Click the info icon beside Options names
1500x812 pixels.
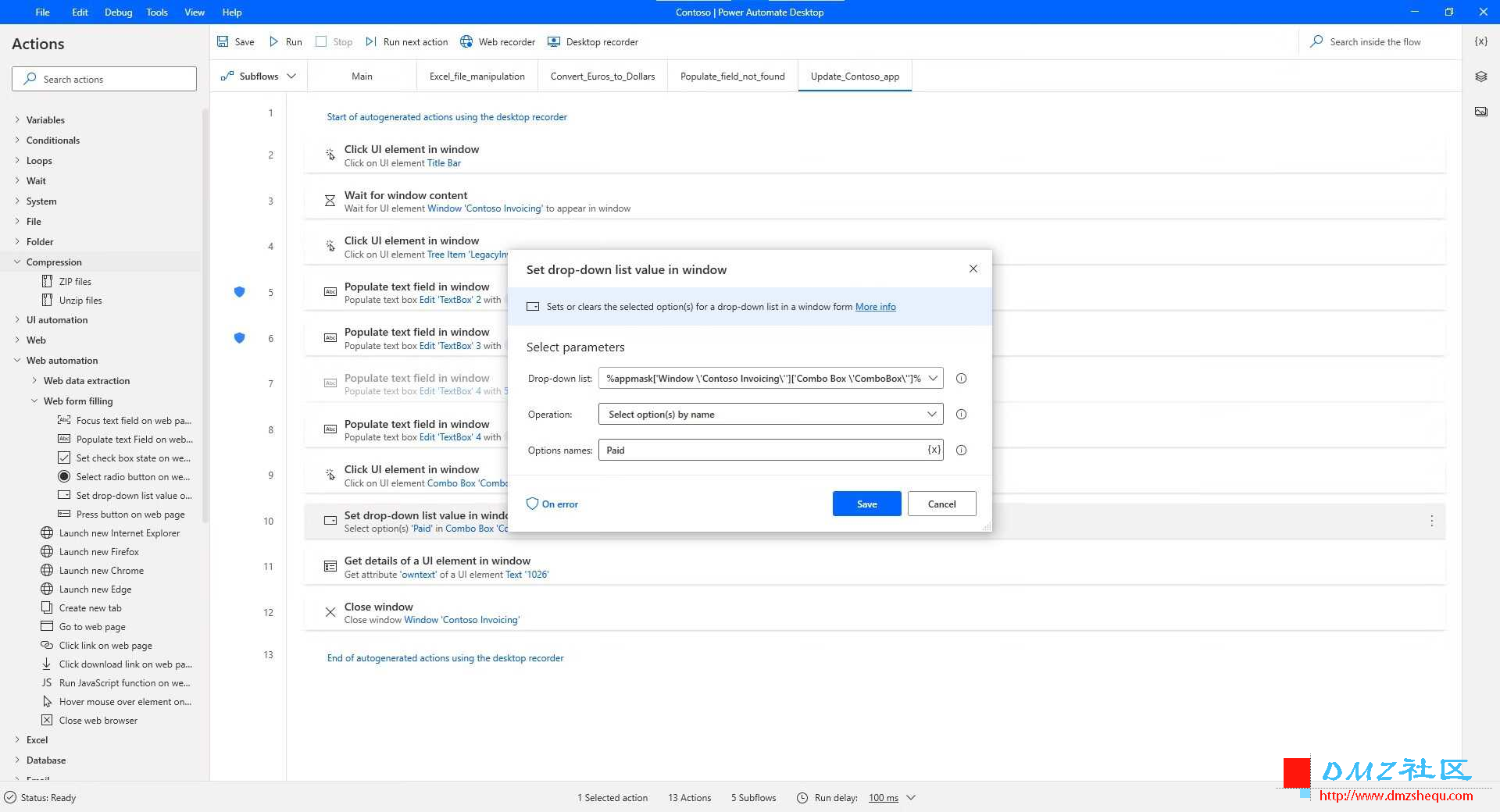click(961, 451)
